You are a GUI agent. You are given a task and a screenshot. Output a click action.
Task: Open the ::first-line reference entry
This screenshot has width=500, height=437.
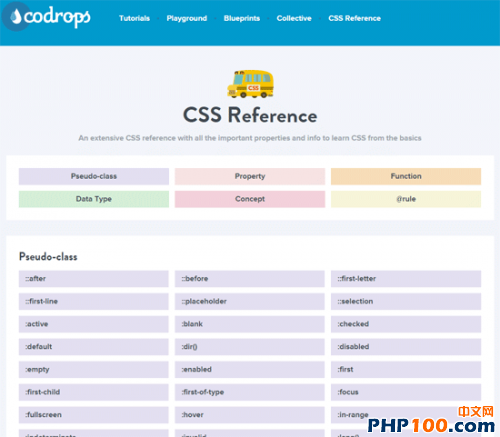[x=94, y=301]
